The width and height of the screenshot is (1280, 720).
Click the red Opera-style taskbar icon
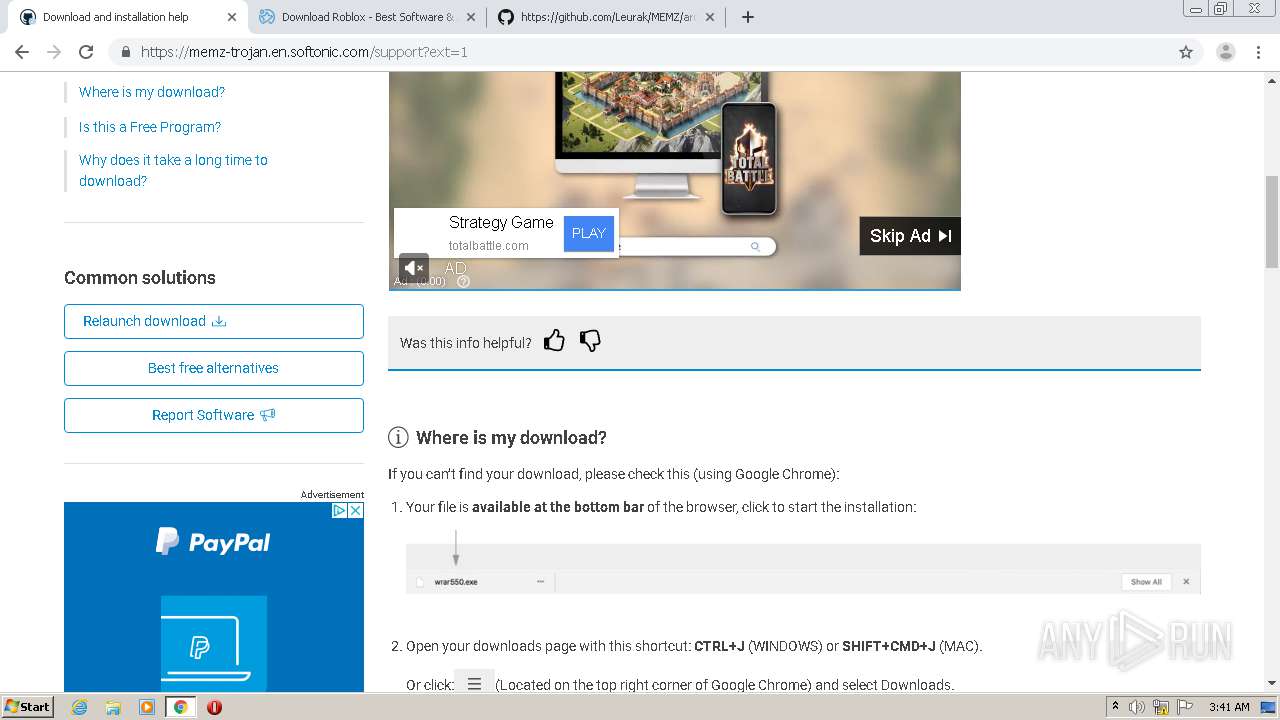coord(214,707)
